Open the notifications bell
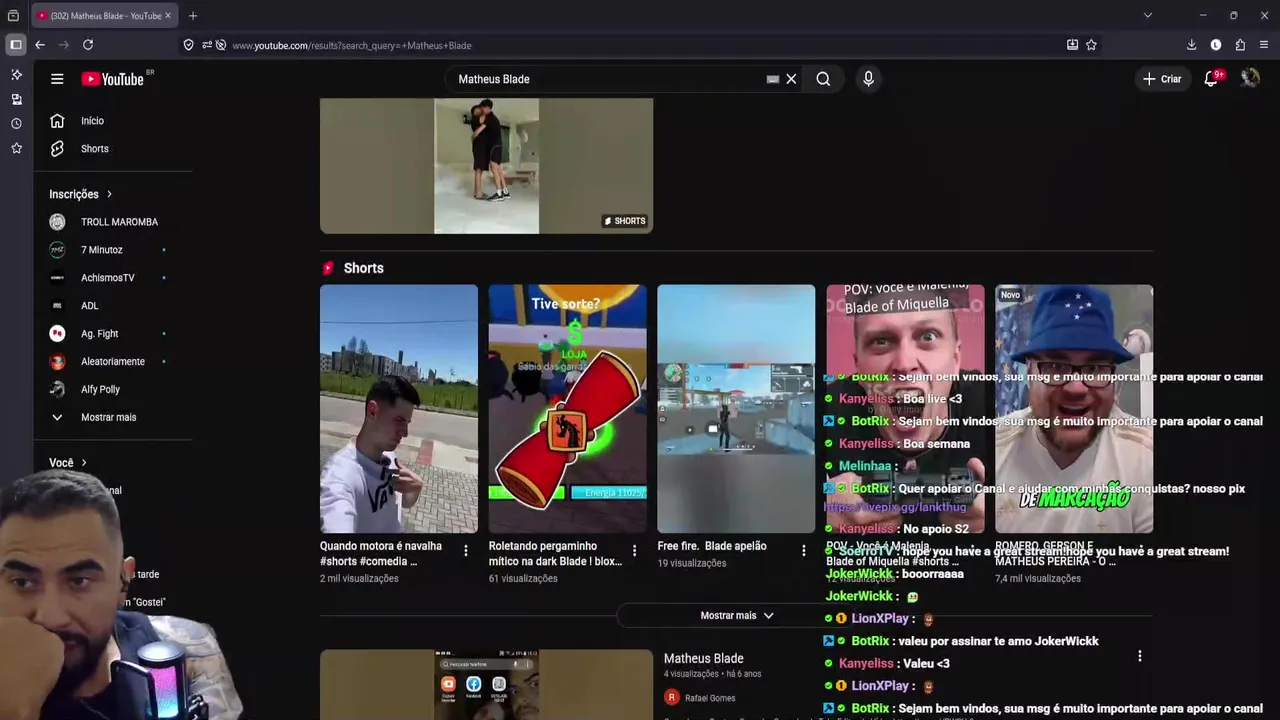 tap(1212, 79)
